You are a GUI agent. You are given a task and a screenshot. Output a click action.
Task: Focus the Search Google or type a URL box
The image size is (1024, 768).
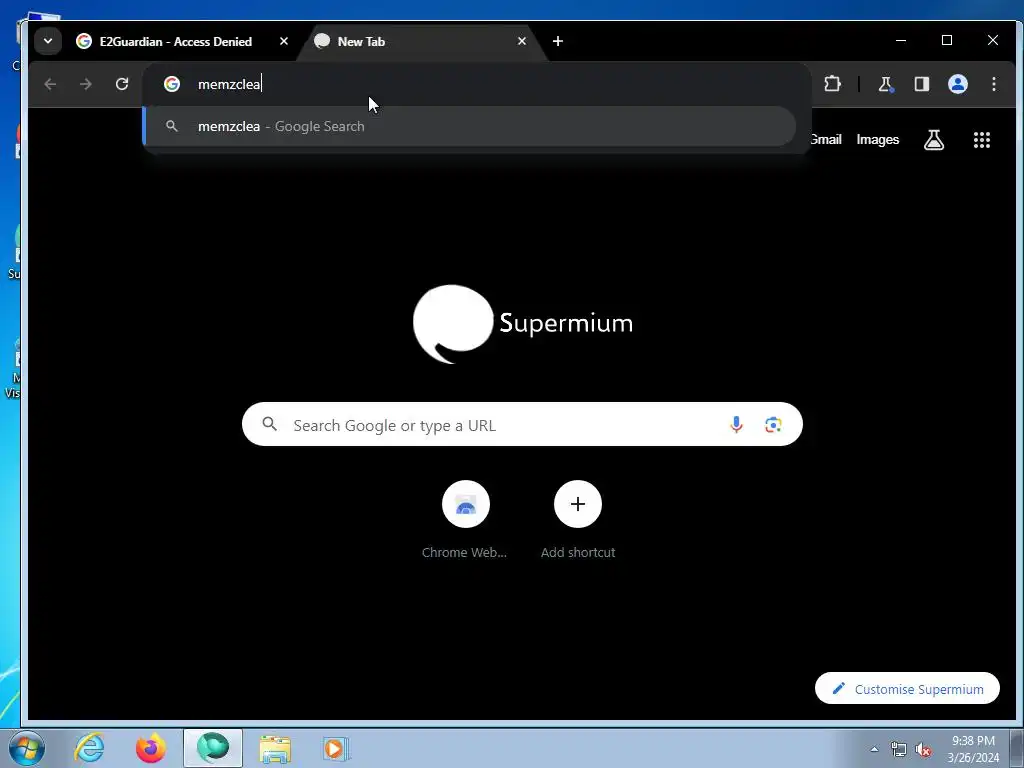coord(522,424)
